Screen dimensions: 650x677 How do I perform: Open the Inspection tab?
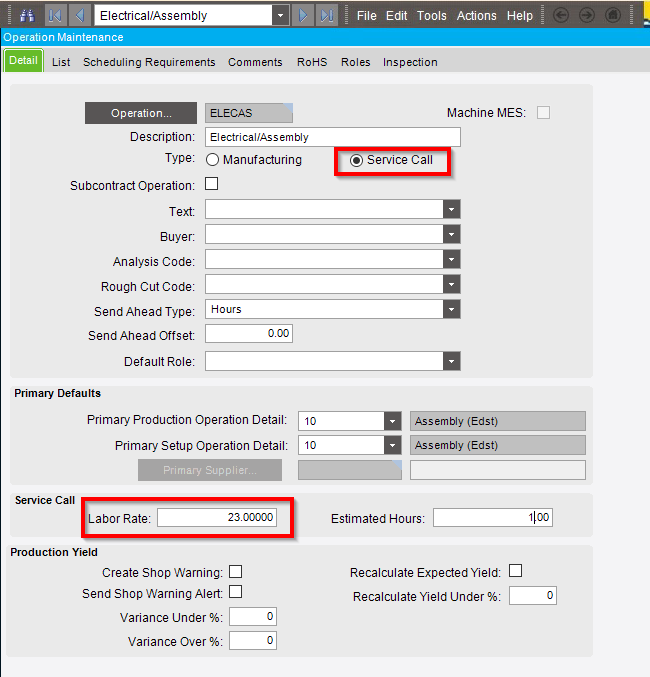tap(410, 62)
